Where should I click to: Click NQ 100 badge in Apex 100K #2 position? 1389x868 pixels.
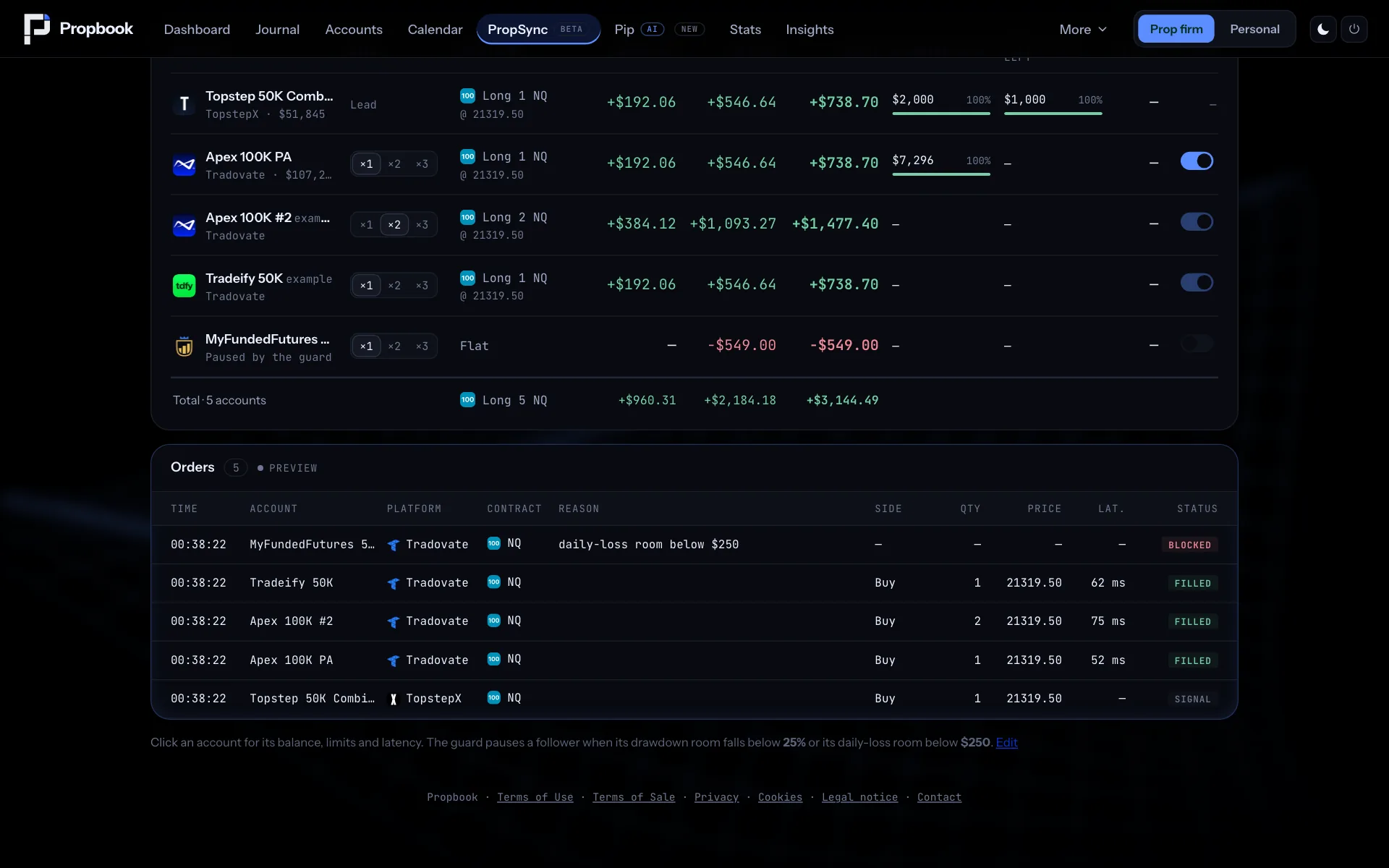(x=468, y=217)
